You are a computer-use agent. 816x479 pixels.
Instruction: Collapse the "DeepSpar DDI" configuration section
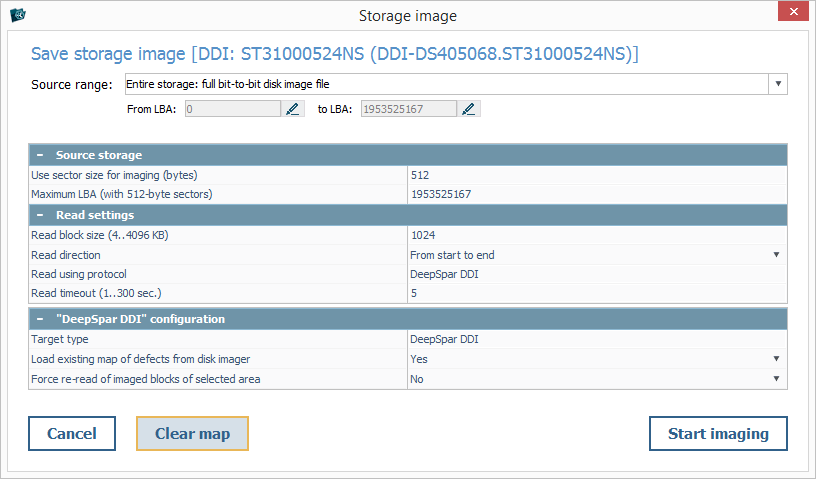[40, 319]
